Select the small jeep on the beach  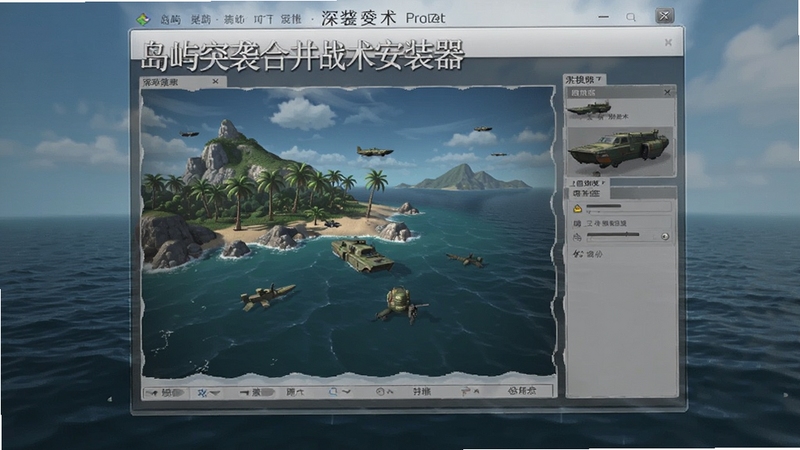coord(332,223)
